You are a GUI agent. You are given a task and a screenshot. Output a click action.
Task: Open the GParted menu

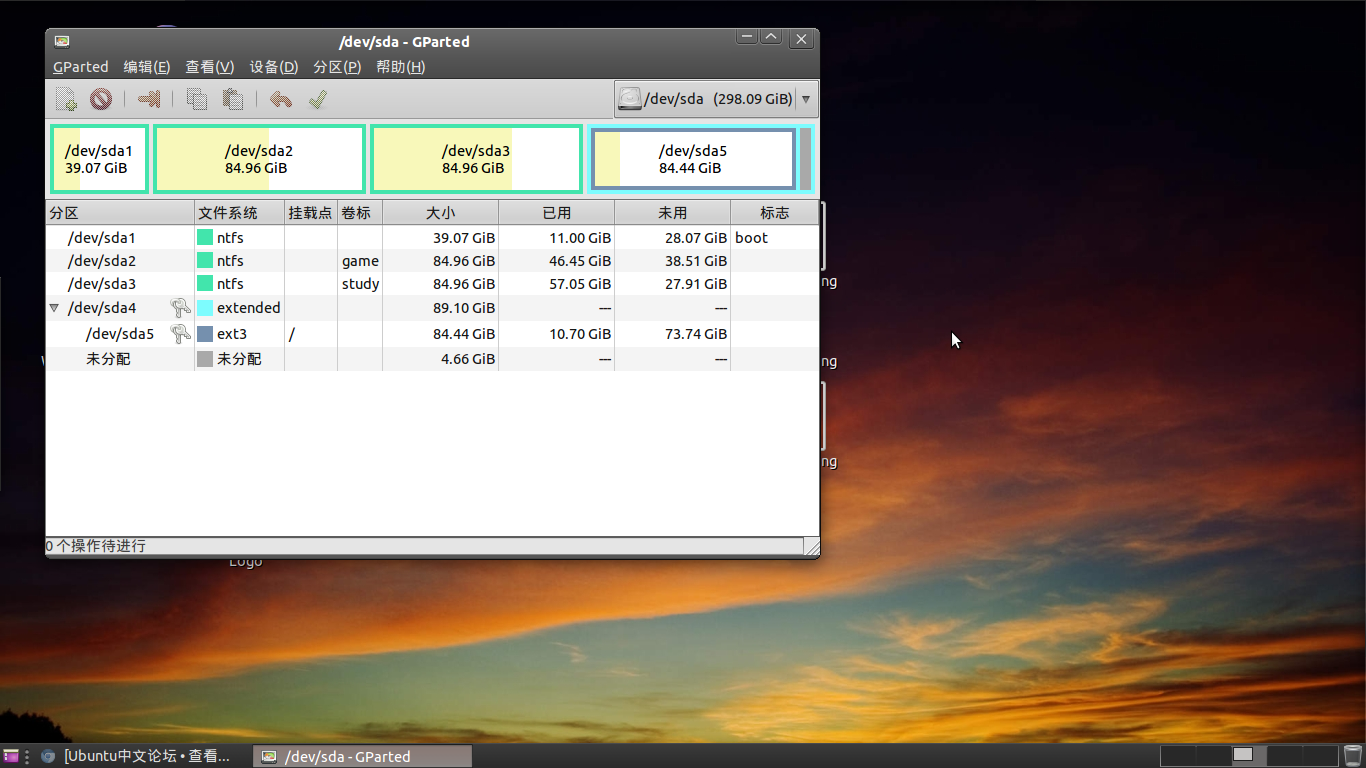[80, 67]
